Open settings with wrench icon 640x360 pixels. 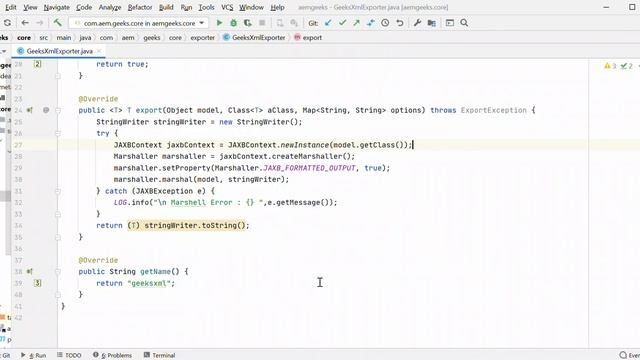click(x=417, y=23)
